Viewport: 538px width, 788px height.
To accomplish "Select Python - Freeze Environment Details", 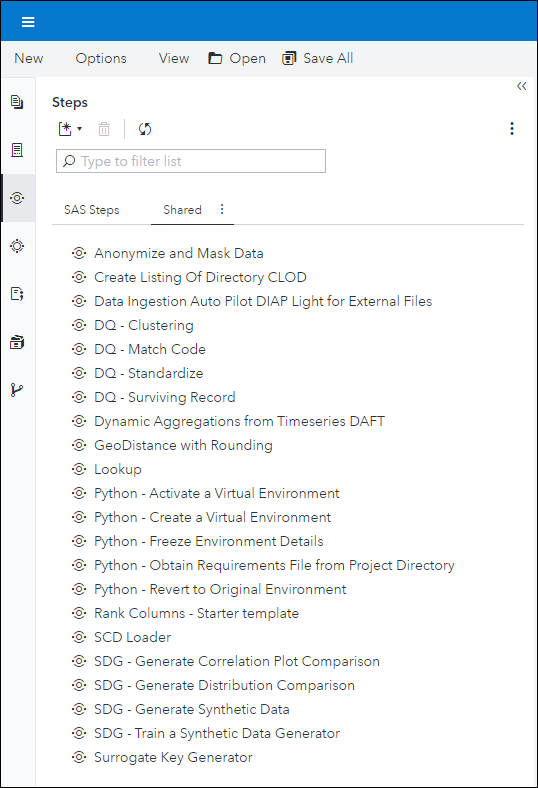I will [x=209, y=541].
